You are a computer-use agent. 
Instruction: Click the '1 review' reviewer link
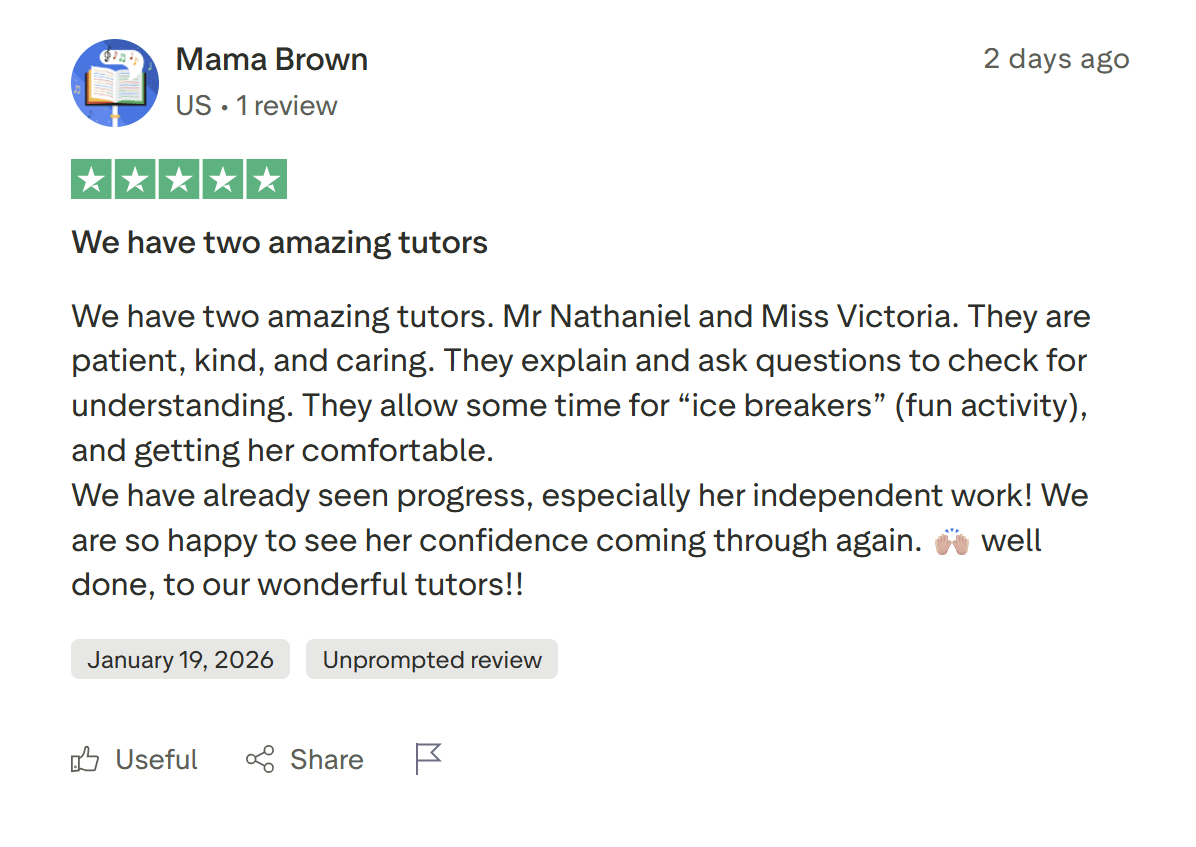288,105
